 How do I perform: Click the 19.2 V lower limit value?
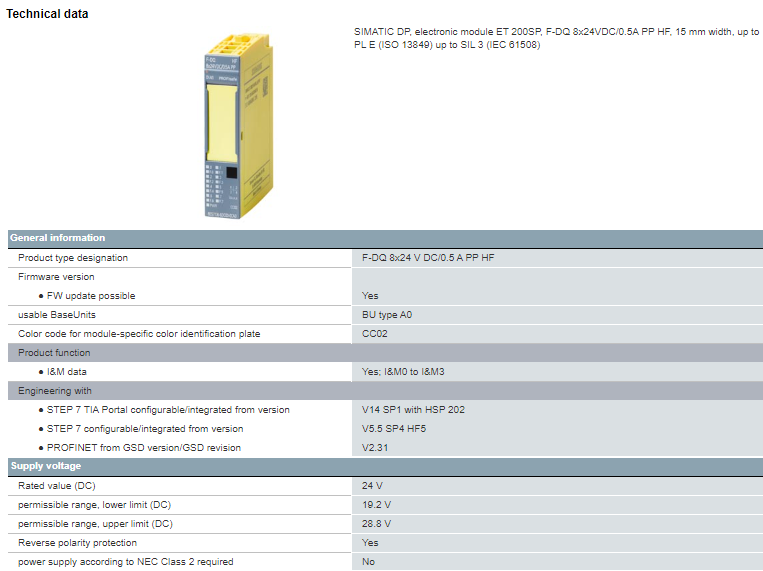tap(376, 505)
